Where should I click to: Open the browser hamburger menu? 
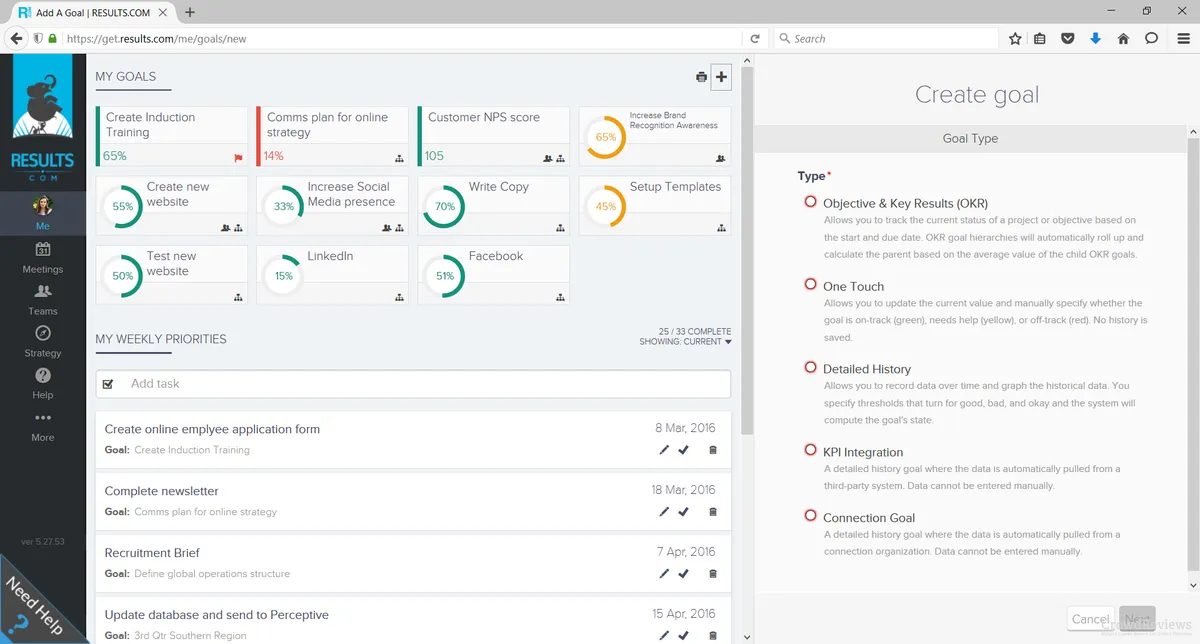[x=1182, y=39]
